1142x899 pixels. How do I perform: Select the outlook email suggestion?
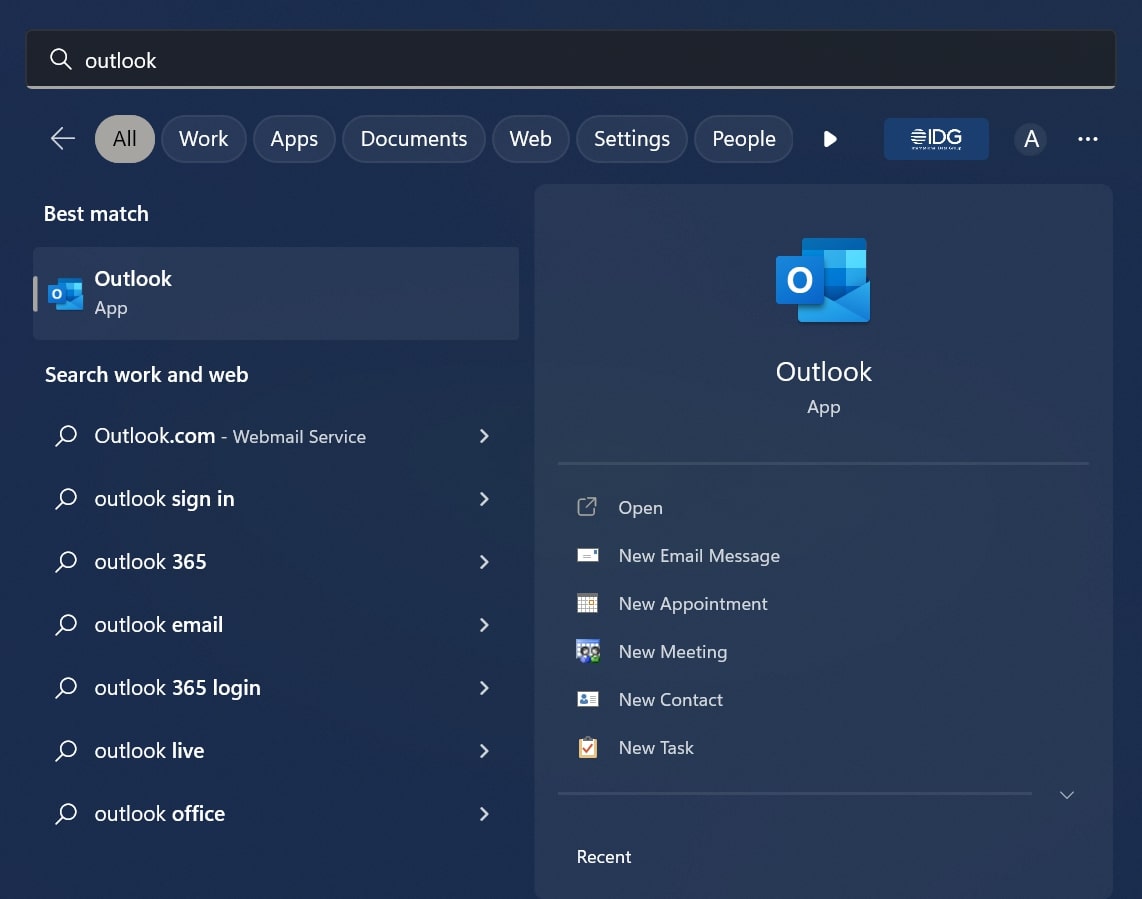click(x=276, y=625)
